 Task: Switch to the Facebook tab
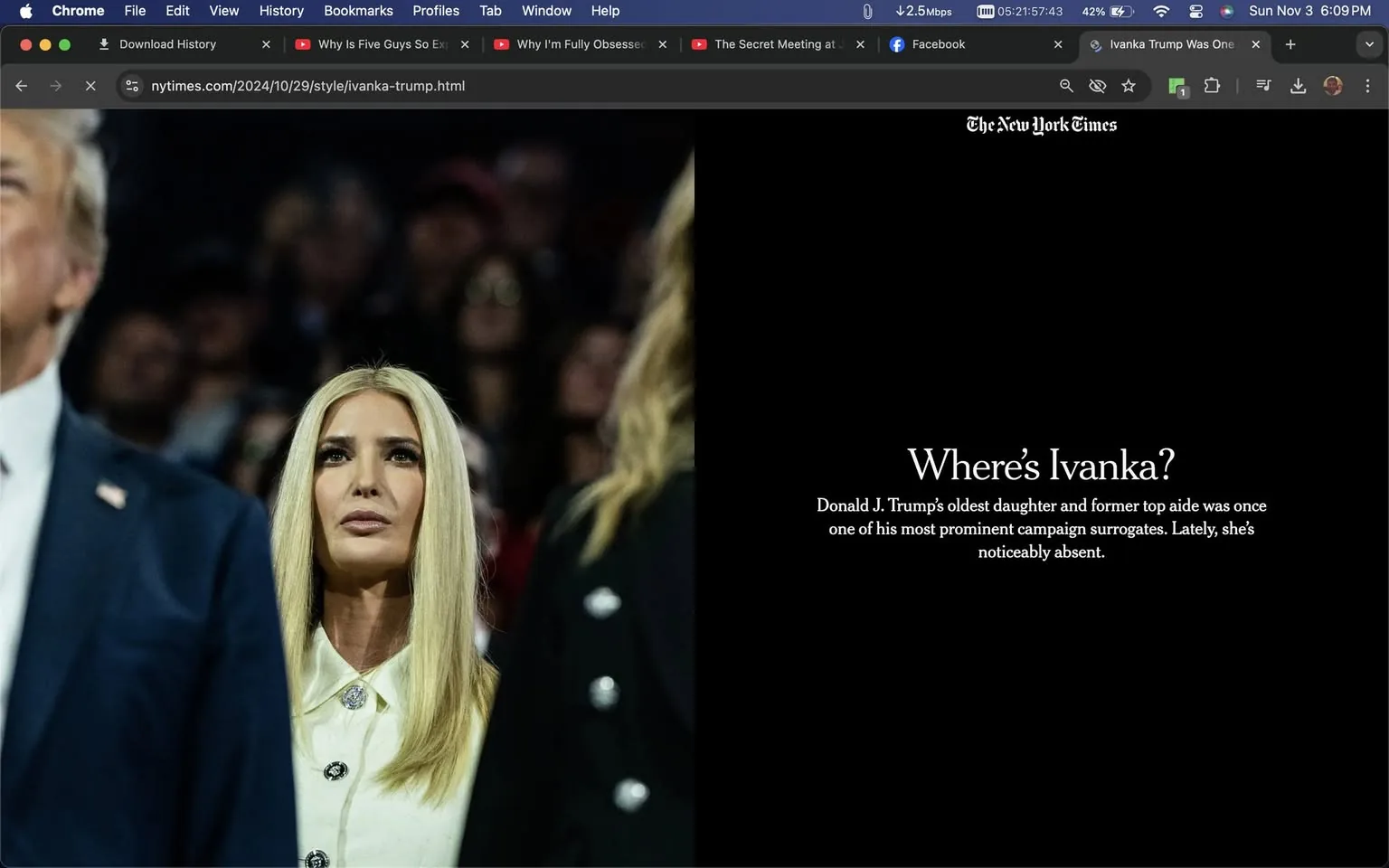click(x=939, y=43)
